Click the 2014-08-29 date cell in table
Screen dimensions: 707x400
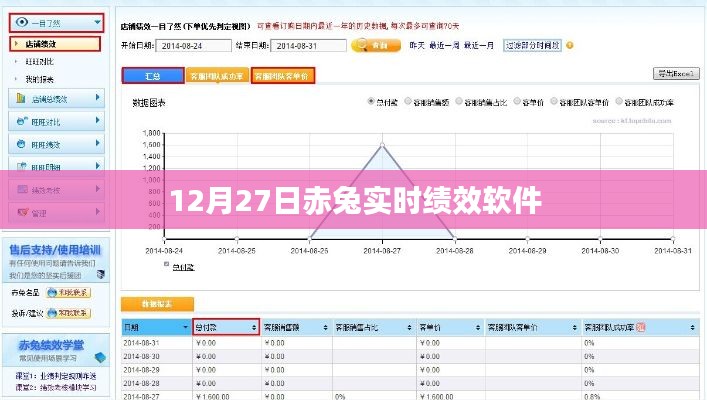point(142,370)
